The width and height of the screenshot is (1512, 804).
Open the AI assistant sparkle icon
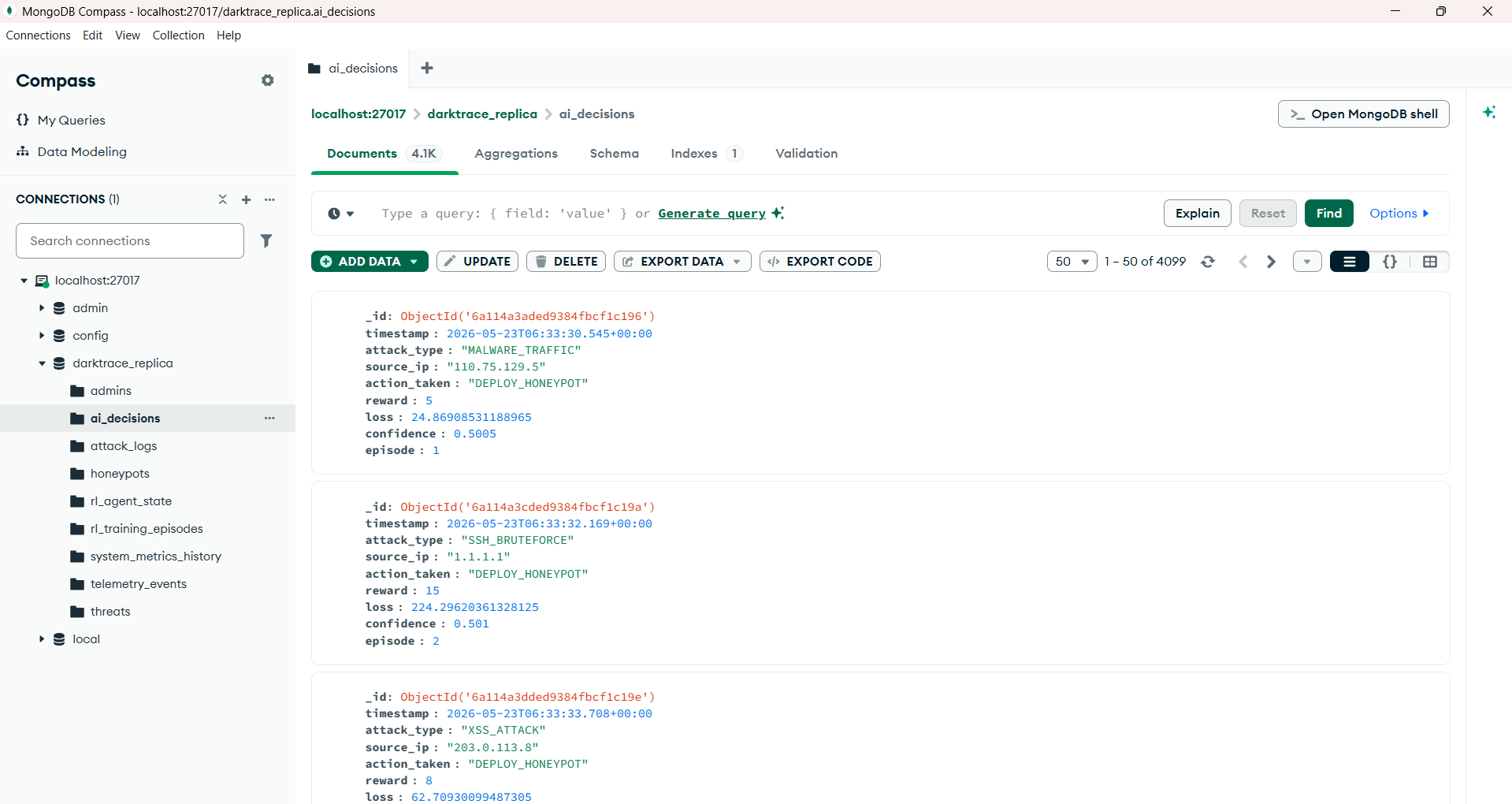[x=1489, y=112]
